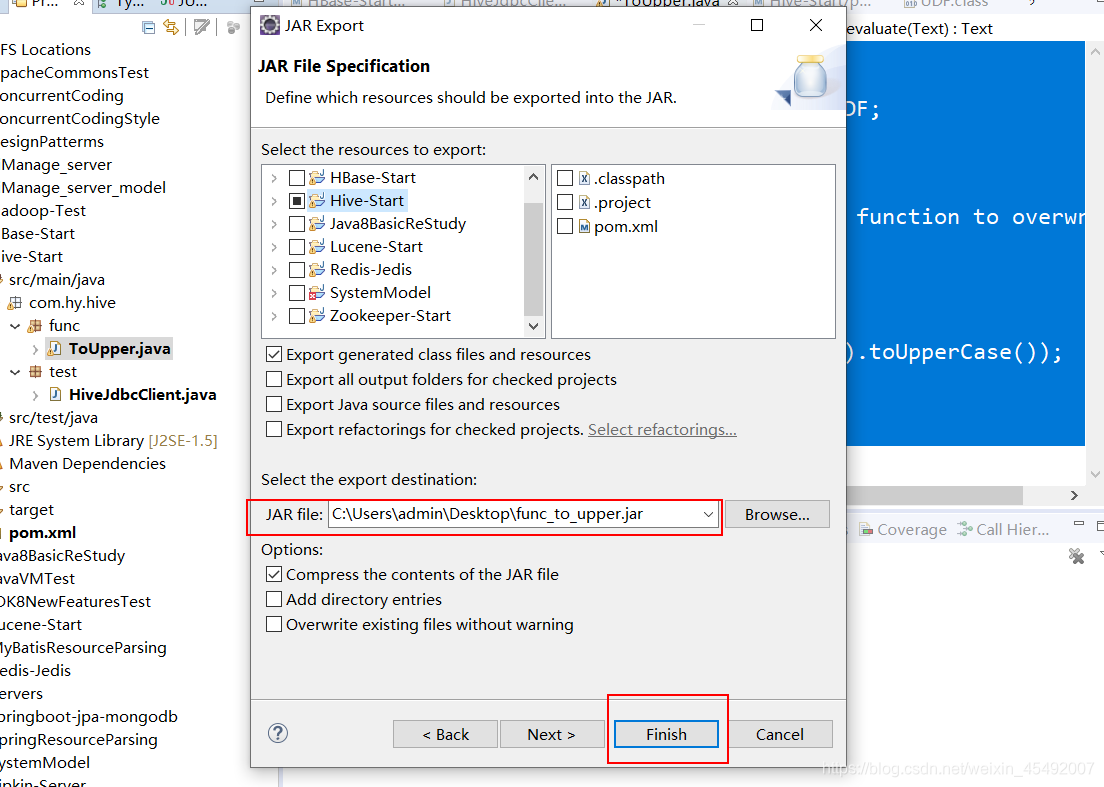The height and width of the screenshot is (787, 1104).
Task: Click the func package icon
Action: coord(34,326)
